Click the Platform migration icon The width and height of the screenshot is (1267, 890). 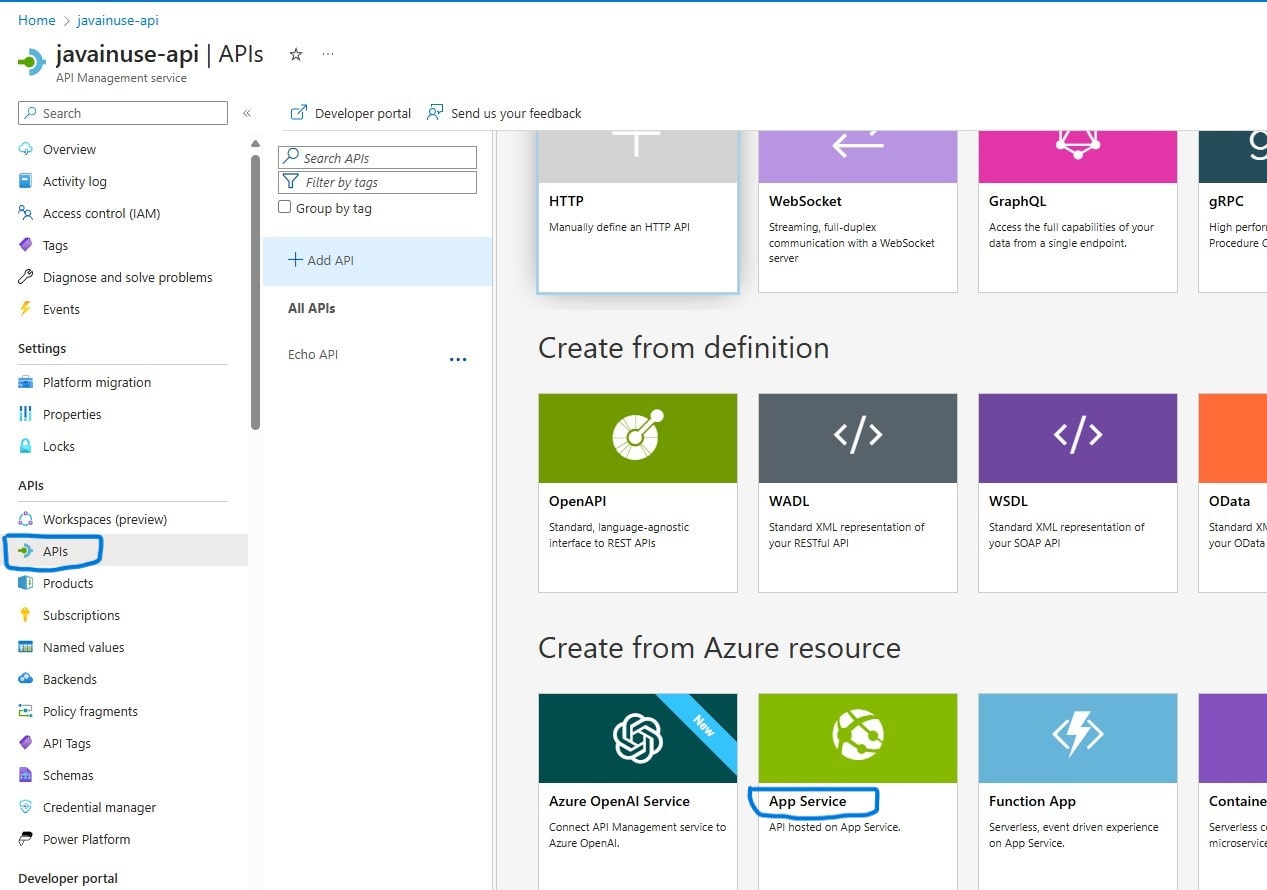tap(26, 382)
